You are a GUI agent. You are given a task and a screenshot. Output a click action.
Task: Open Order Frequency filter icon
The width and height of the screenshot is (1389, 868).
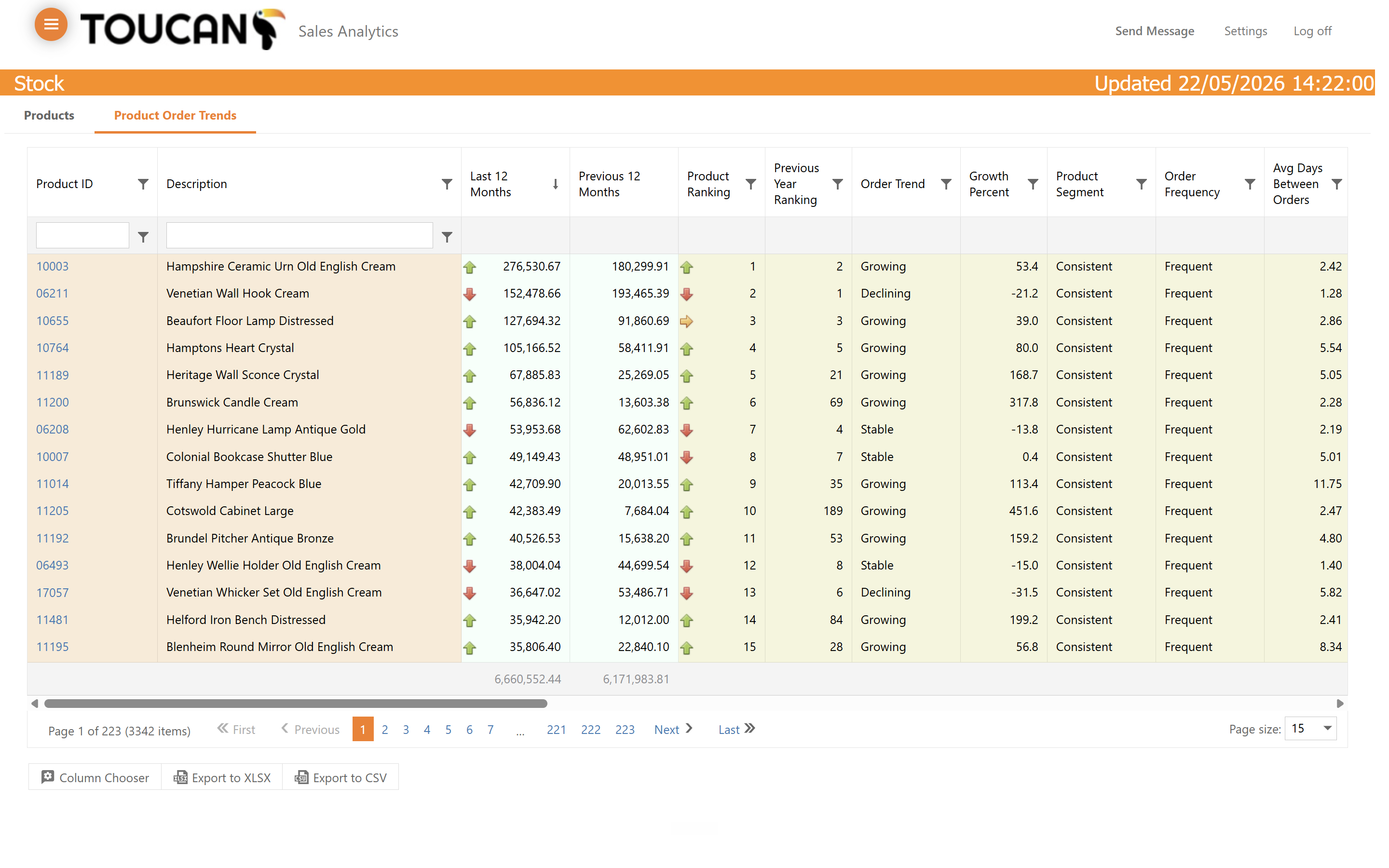point(1250,184)
